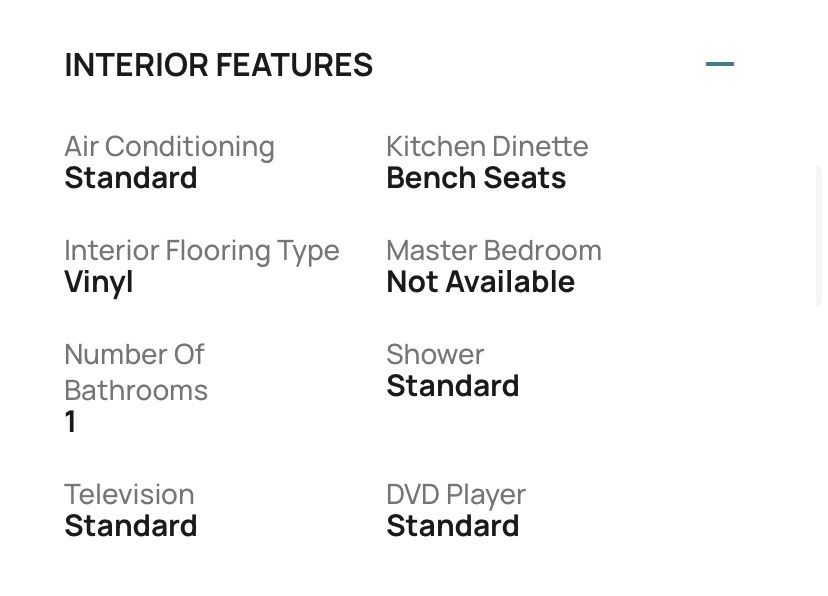
Task: Click the word FEATURES in the heading
Action: (294, 65)
